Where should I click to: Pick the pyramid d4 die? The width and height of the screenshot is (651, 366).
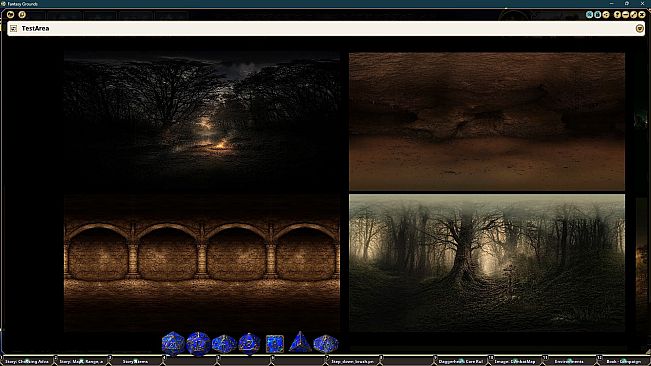coord(300,343)
